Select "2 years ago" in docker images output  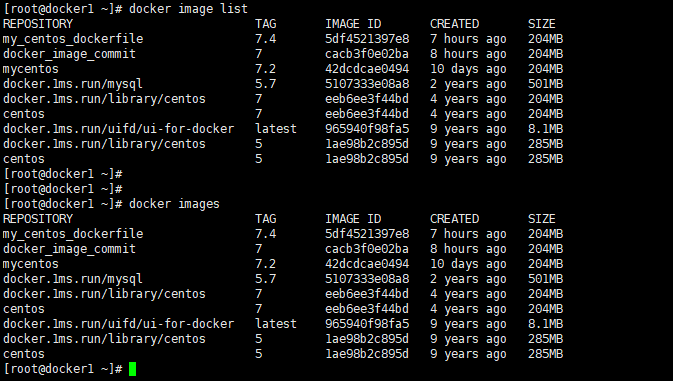pos(468,279)
